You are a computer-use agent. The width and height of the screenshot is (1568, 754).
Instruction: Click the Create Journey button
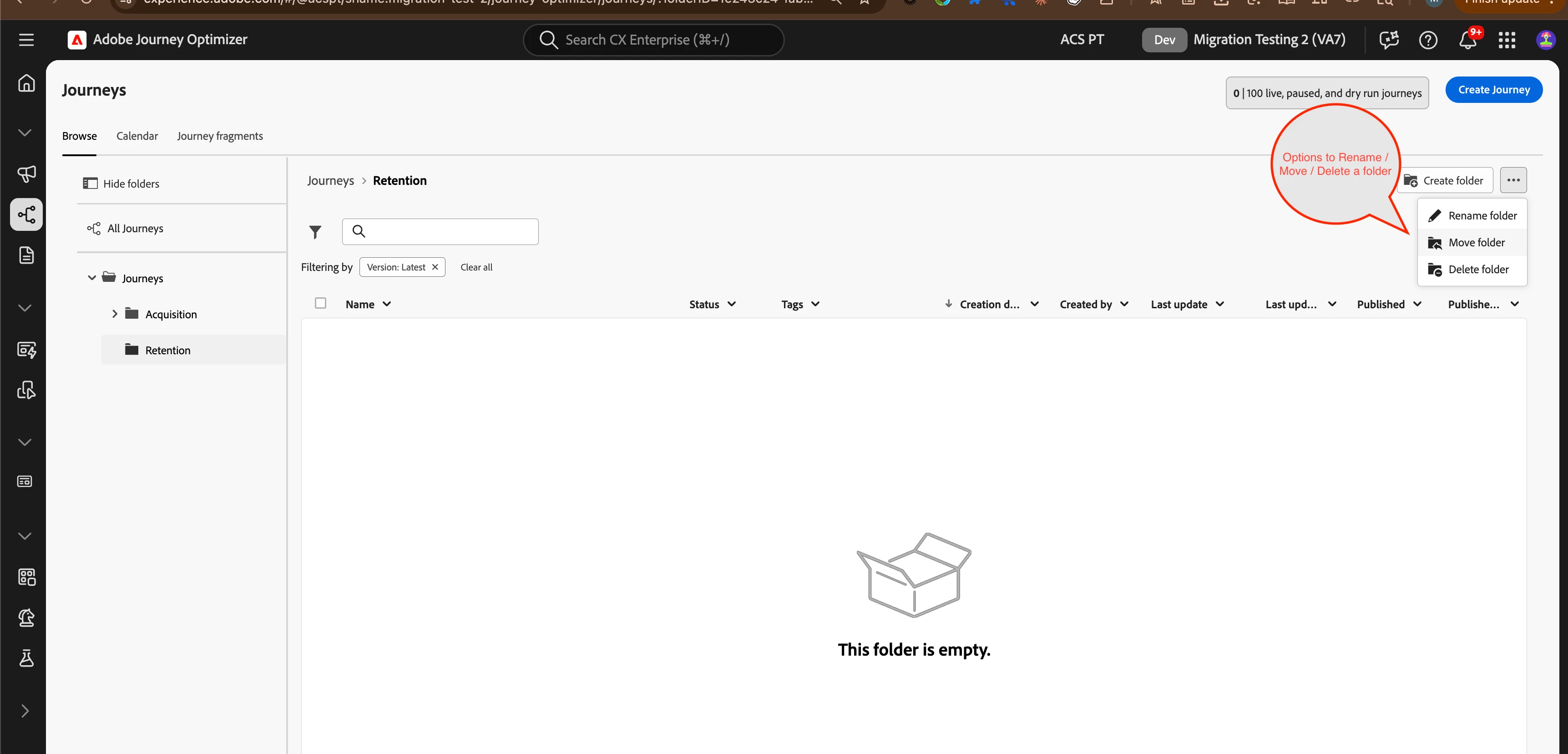[x=1494, y=90]
